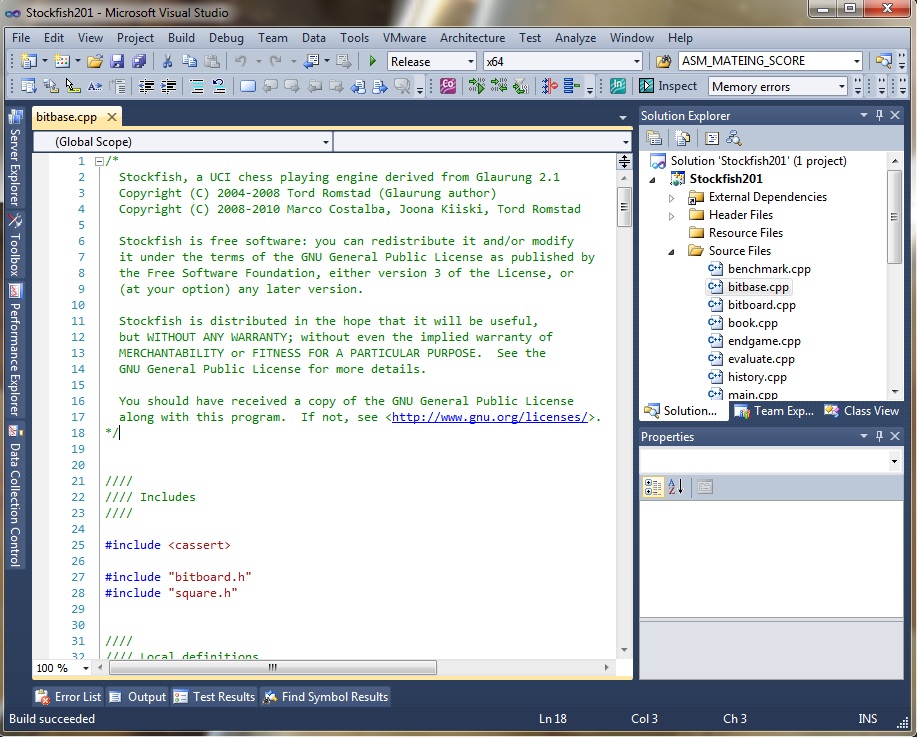Screen dimensions: 917x737
Task: Click the editor horizontal scrollbar thumb
Action: pyautogui.click(x=273, y=667)
